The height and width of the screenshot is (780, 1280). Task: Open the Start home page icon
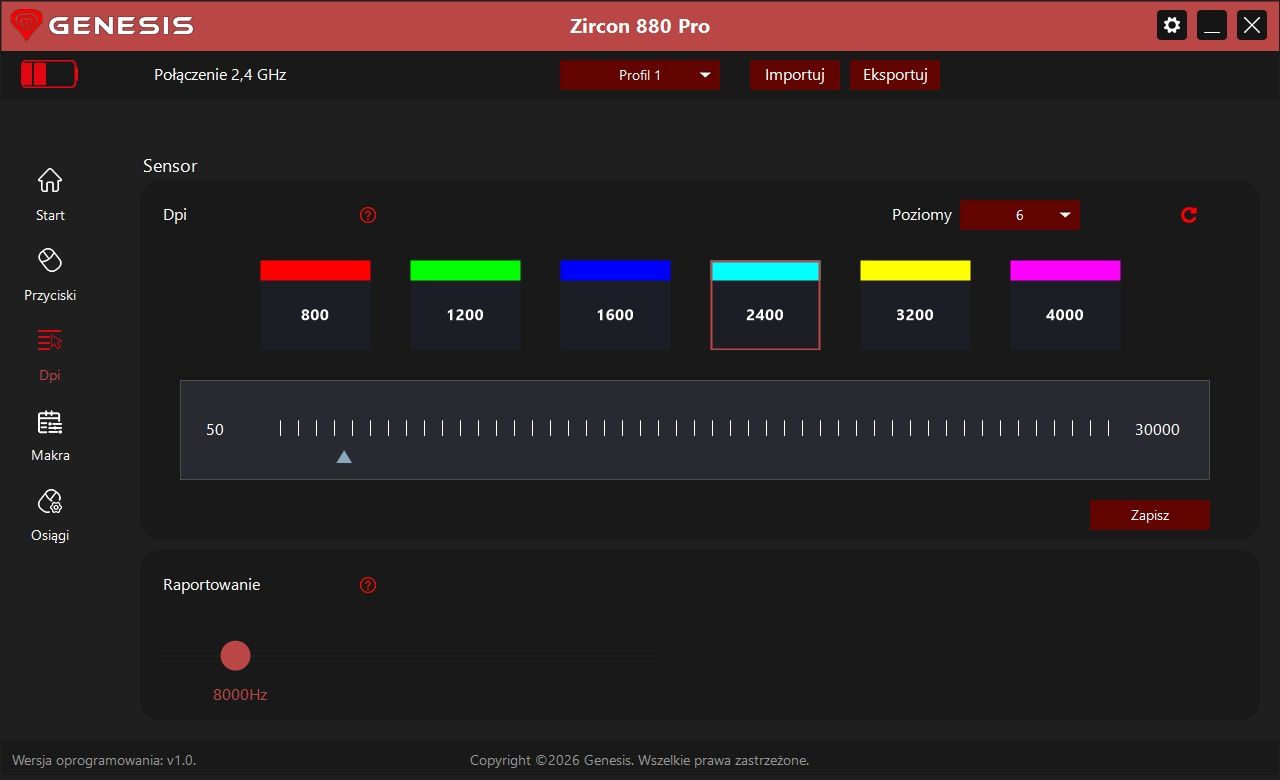coord(50,180)
